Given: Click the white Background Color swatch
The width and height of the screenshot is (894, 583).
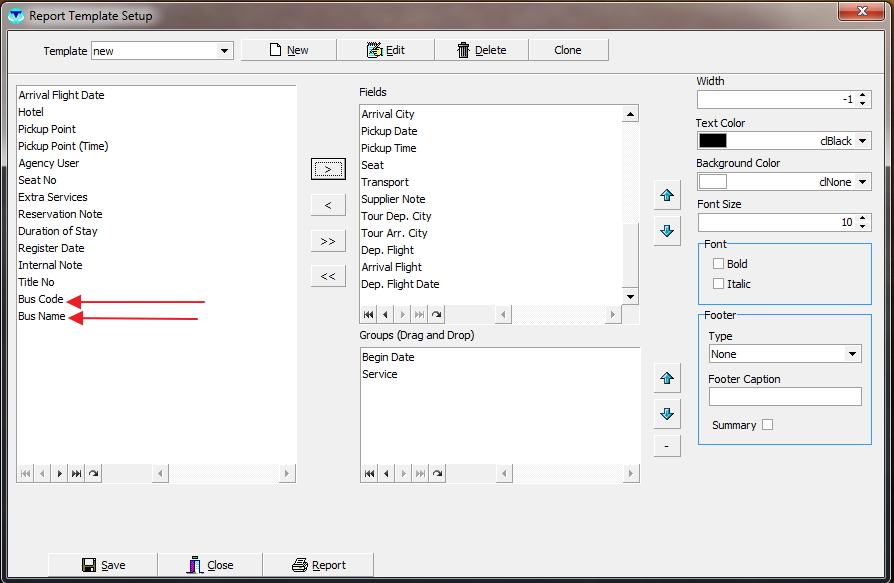Looking at the screenshot, I should point(712,181).
